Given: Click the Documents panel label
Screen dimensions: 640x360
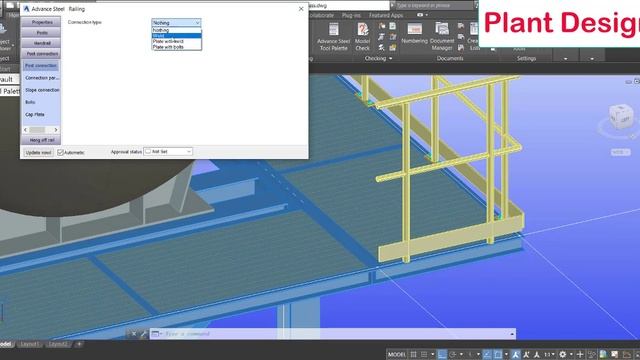Looking at the screenshot, I should 450,59.
